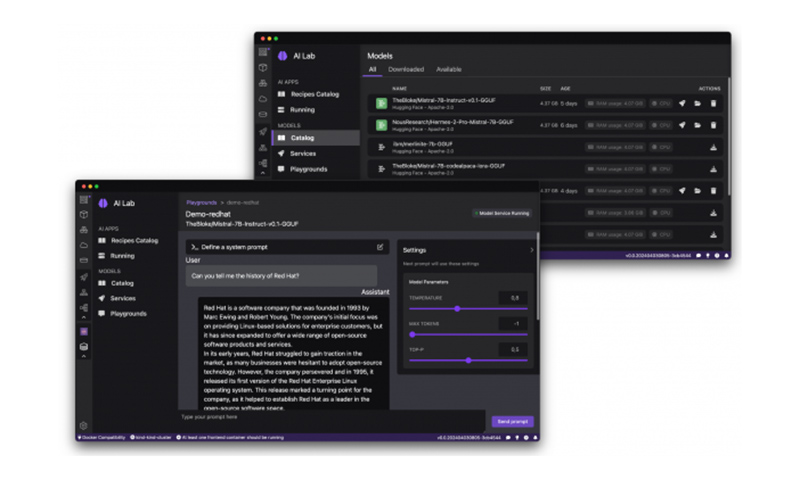Download TheBloke/Mistral-7B-codealpaca-lora-GGUF model
The image size is (800, 480).
[x=713, y=169]
